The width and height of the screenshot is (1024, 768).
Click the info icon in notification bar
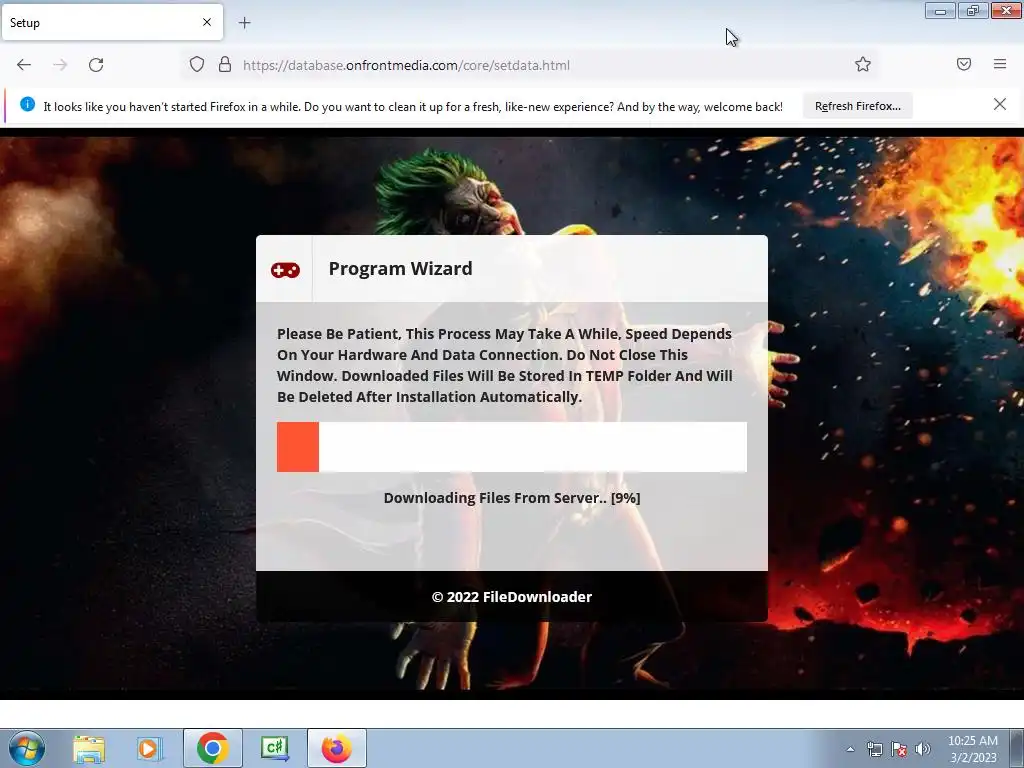(x=27, y=104)
